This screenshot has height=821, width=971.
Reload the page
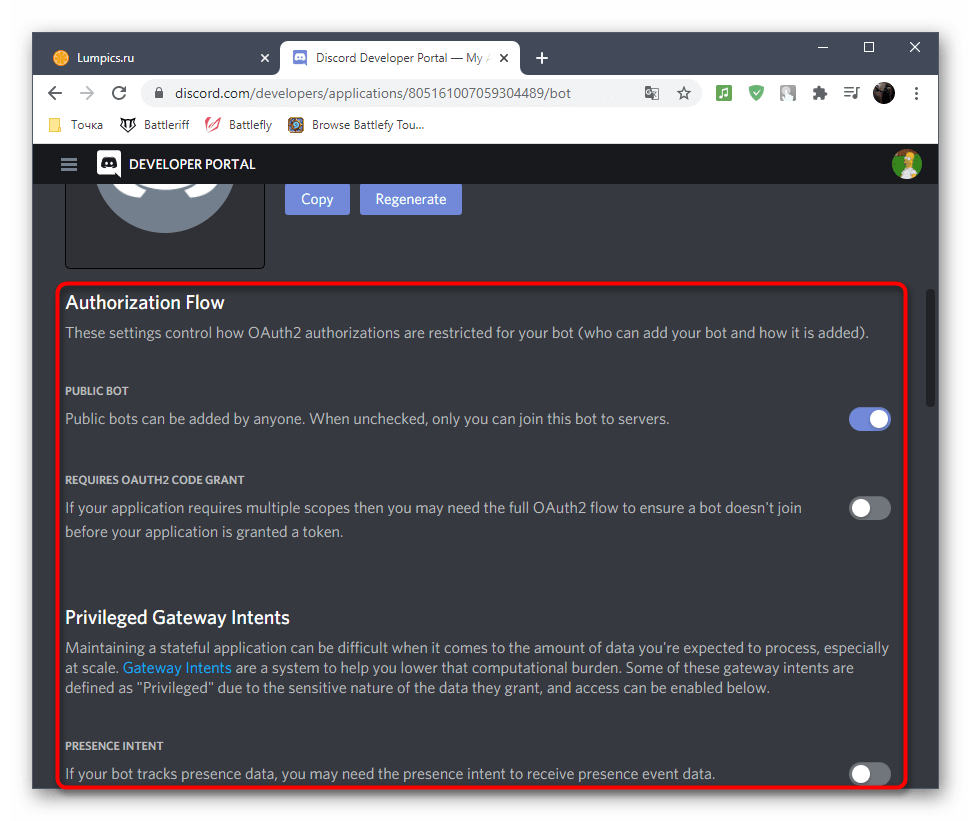pos(119,93)
